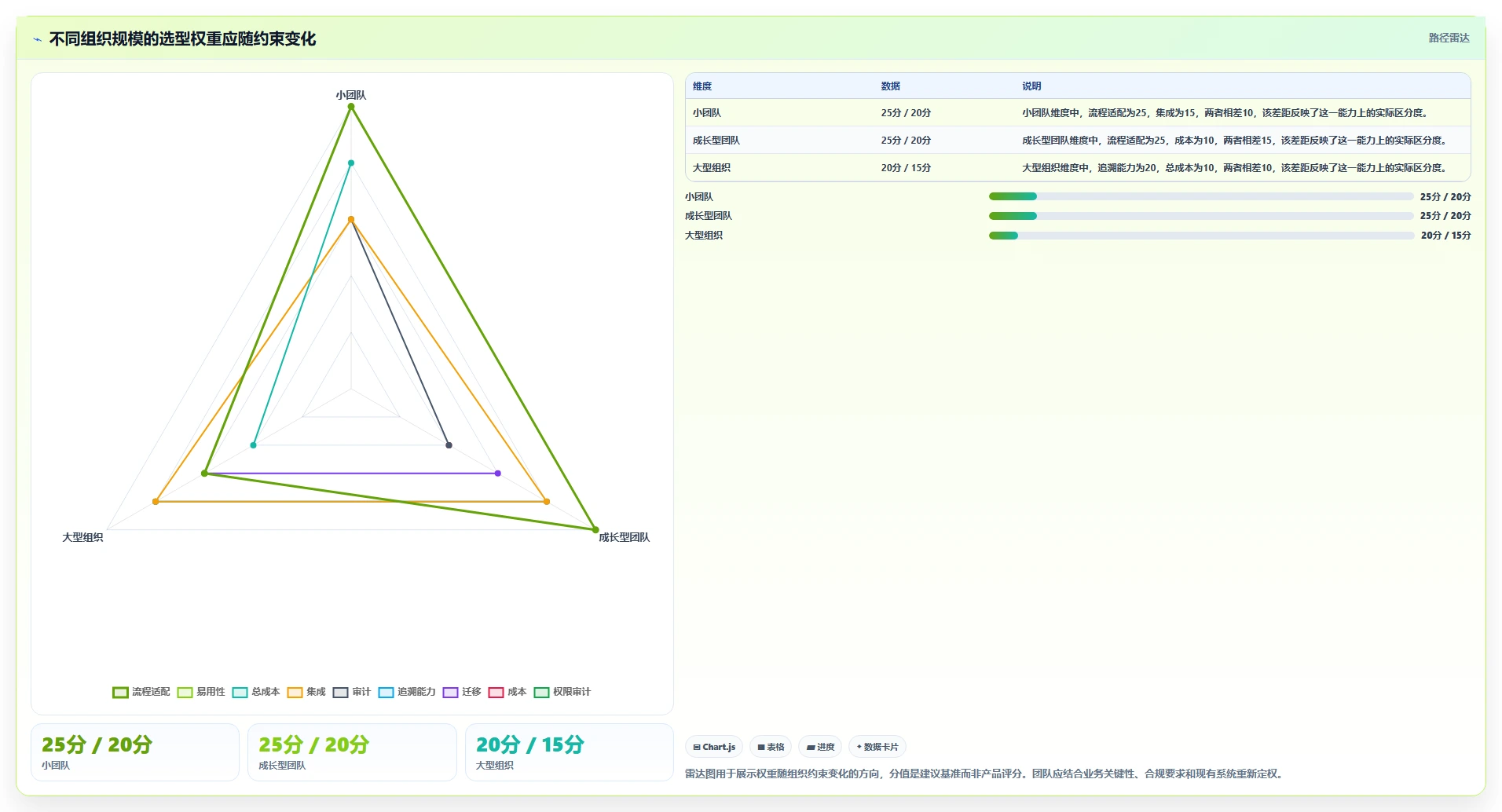Click the 数据卡片 chip
This screenshot has width=1502, height=812.
(877, 747)
